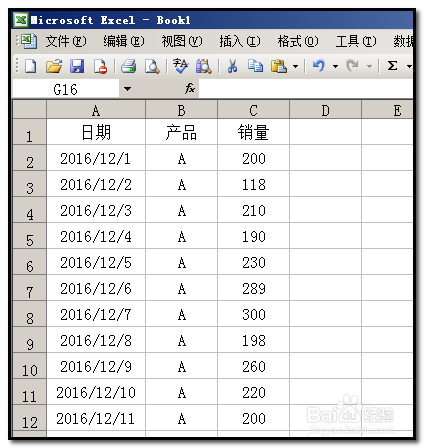Click product A in row 6
This screenshot has width=424, height=448.
click(181, 262)
